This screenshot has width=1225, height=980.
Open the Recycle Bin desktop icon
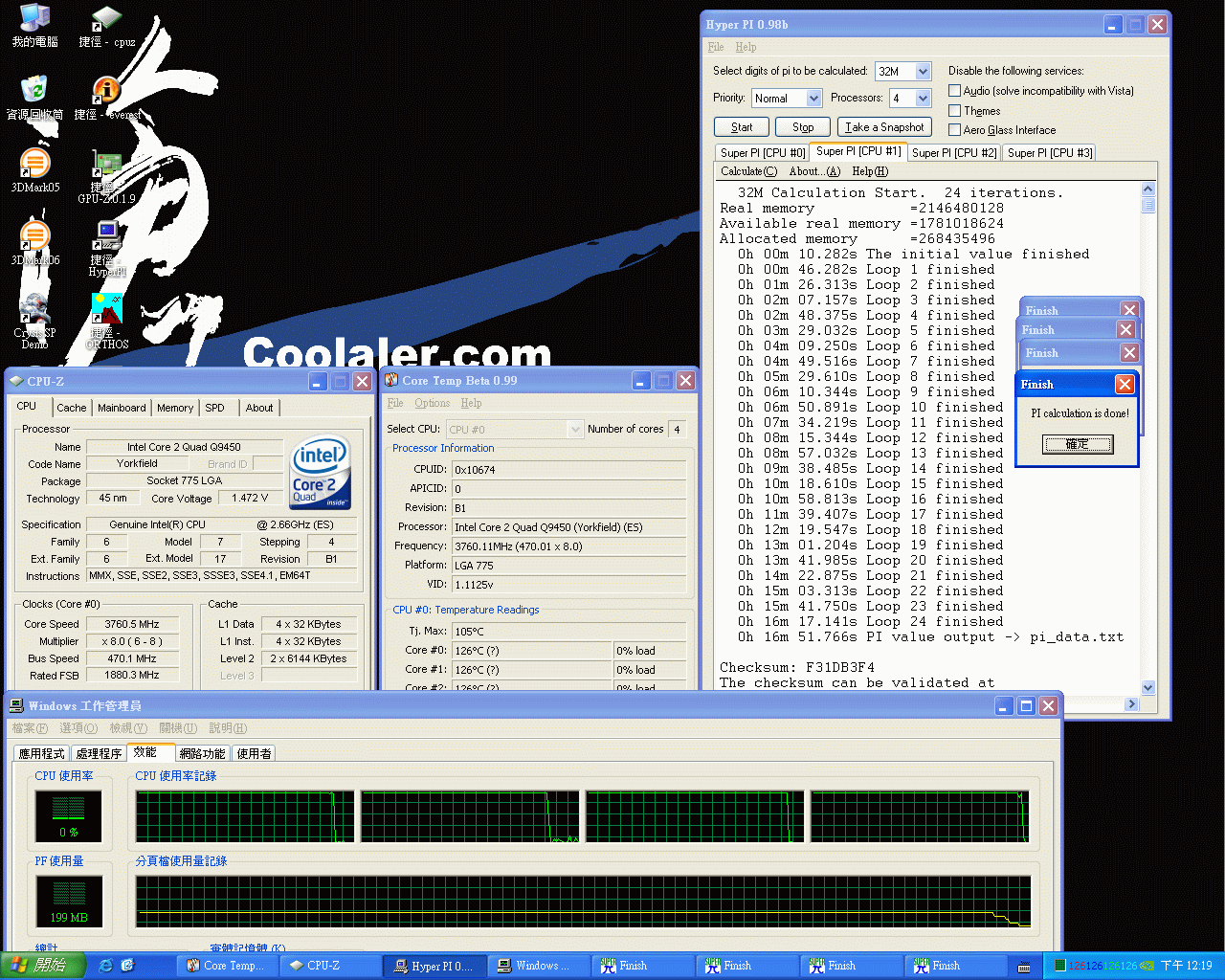coord(35,98)
